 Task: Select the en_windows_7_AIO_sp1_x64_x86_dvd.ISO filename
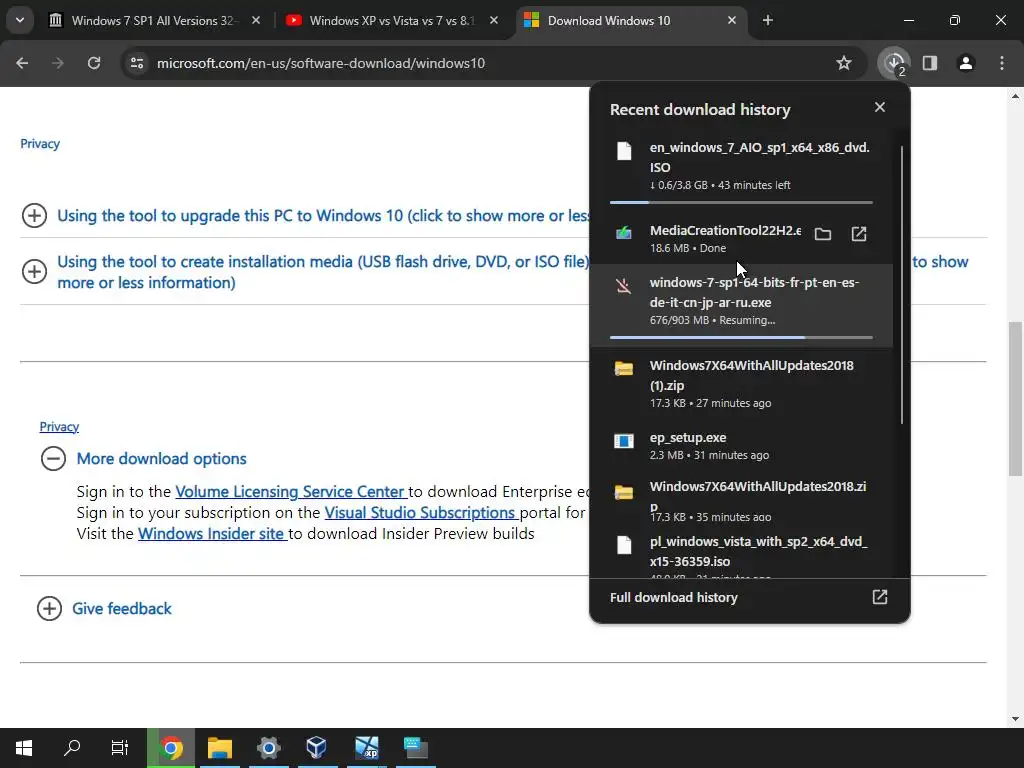[x=760, y=157]
